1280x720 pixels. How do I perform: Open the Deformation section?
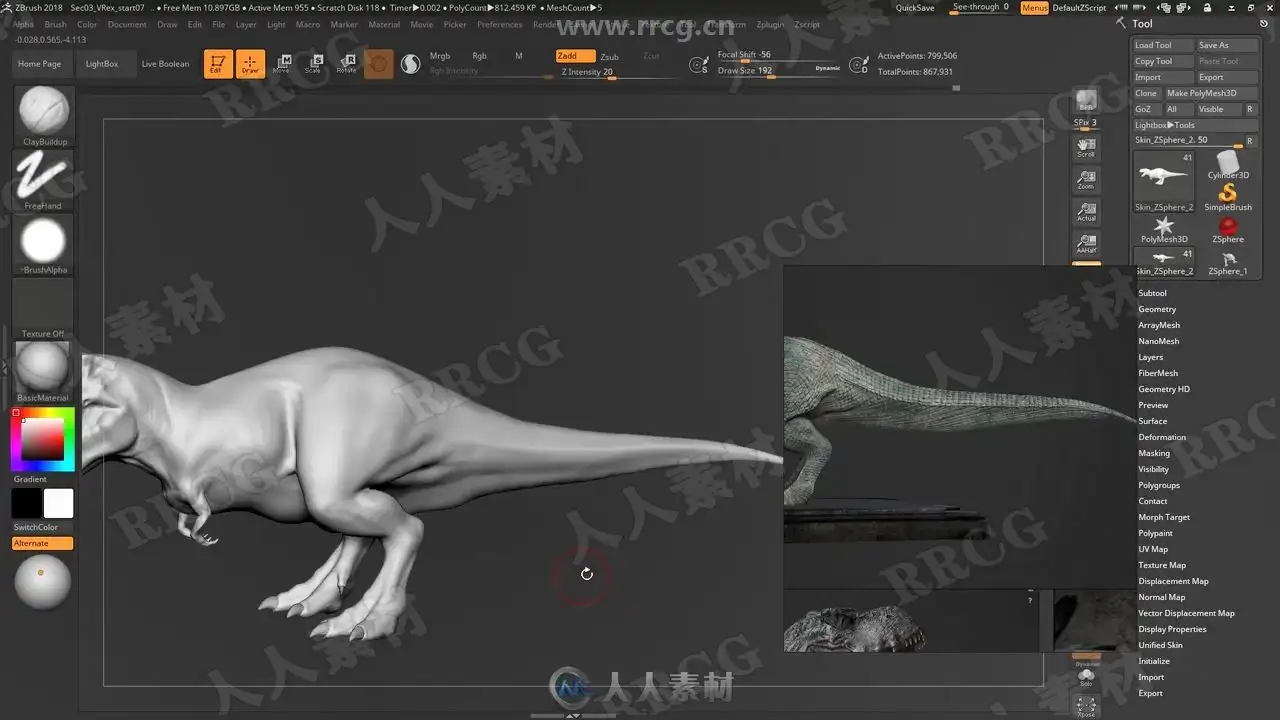pos(1162,437)
